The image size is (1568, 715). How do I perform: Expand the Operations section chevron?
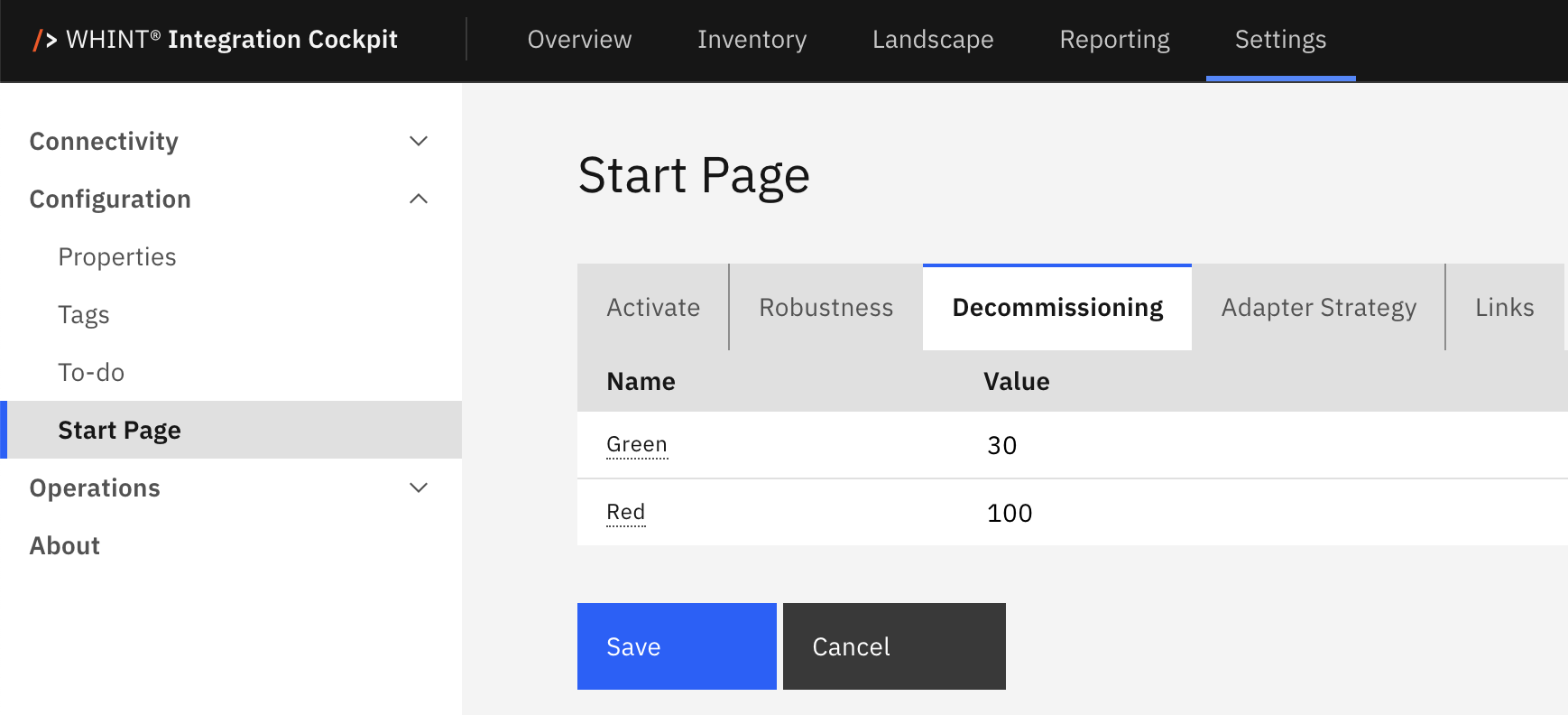(x=419, y=487)
